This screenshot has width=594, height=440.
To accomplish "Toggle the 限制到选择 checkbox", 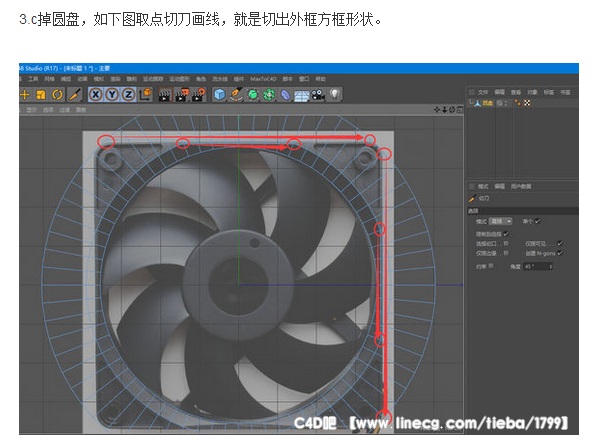I will (x=506, y=234).
